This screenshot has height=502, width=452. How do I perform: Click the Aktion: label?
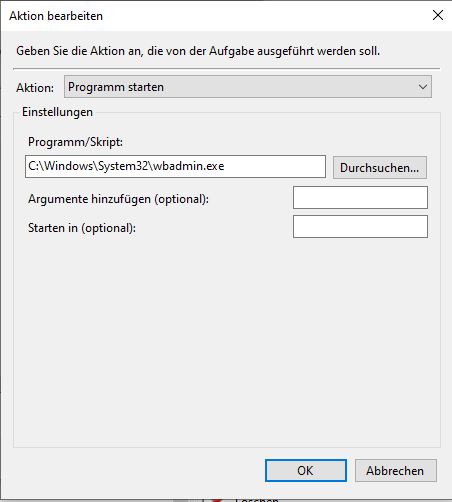tap(35, 88)
